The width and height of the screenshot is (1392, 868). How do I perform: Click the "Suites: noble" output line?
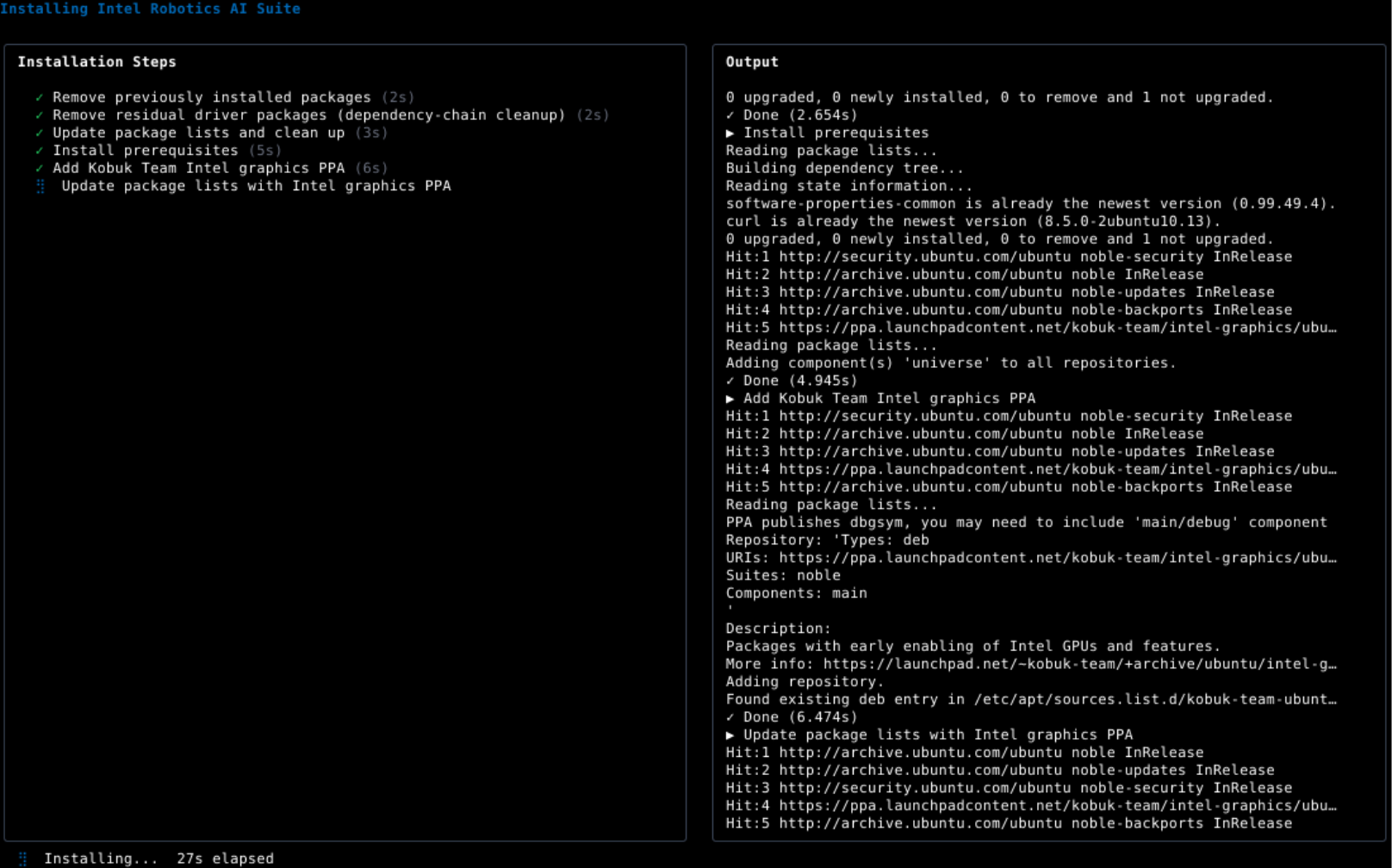point(783,576)
